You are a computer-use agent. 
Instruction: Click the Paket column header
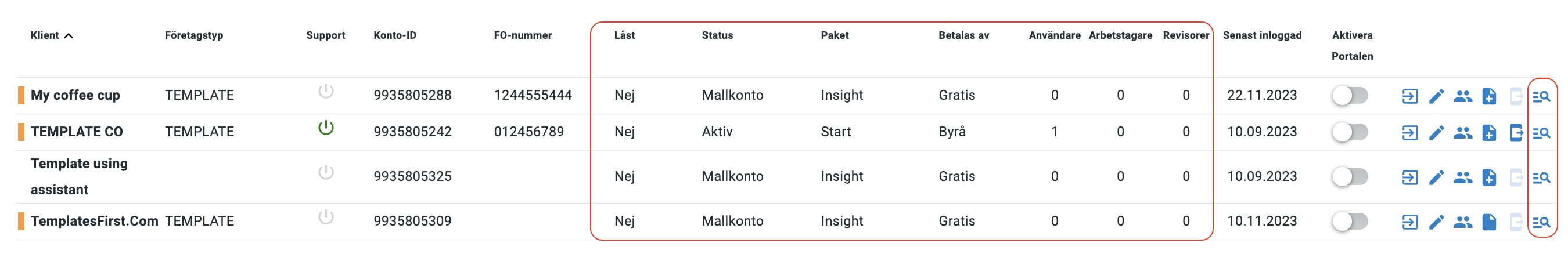coord(835,35)
